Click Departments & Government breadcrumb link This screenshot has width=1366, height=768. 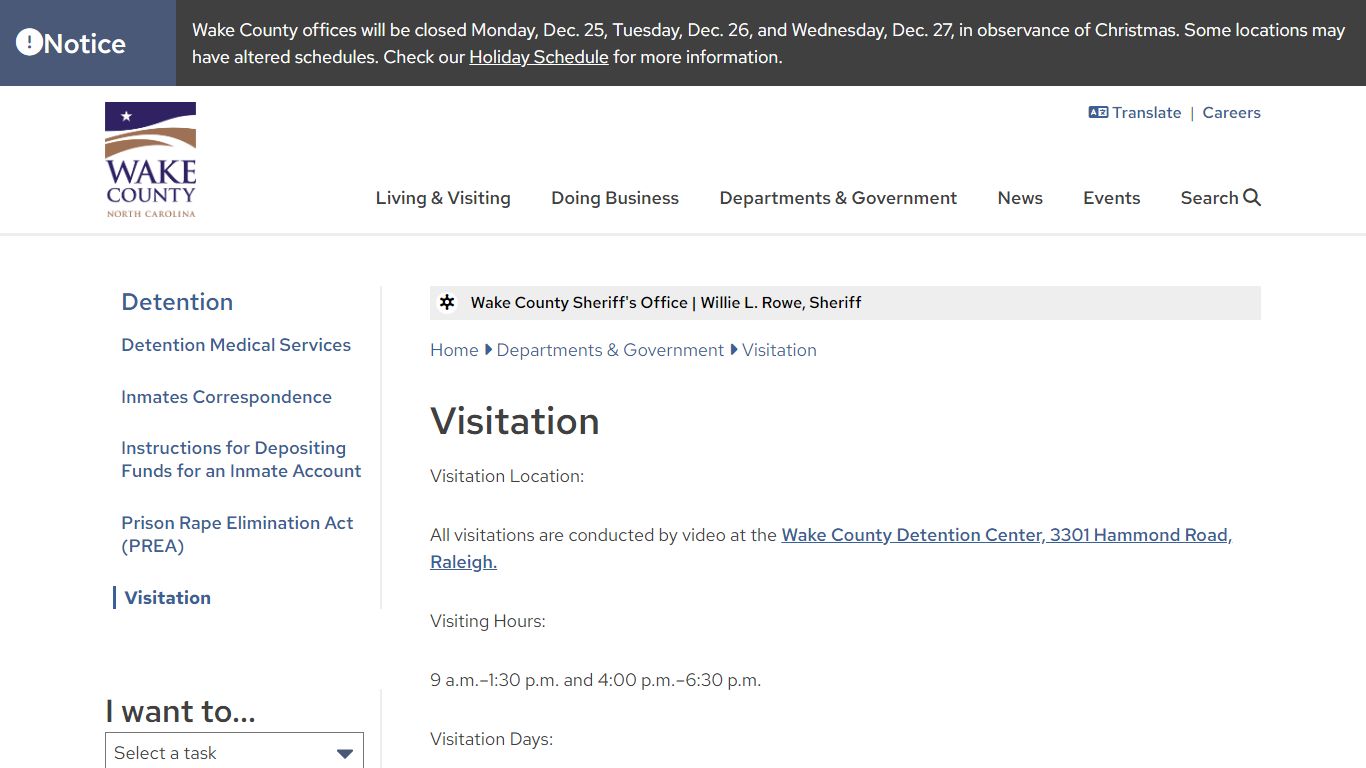[610, 350]
